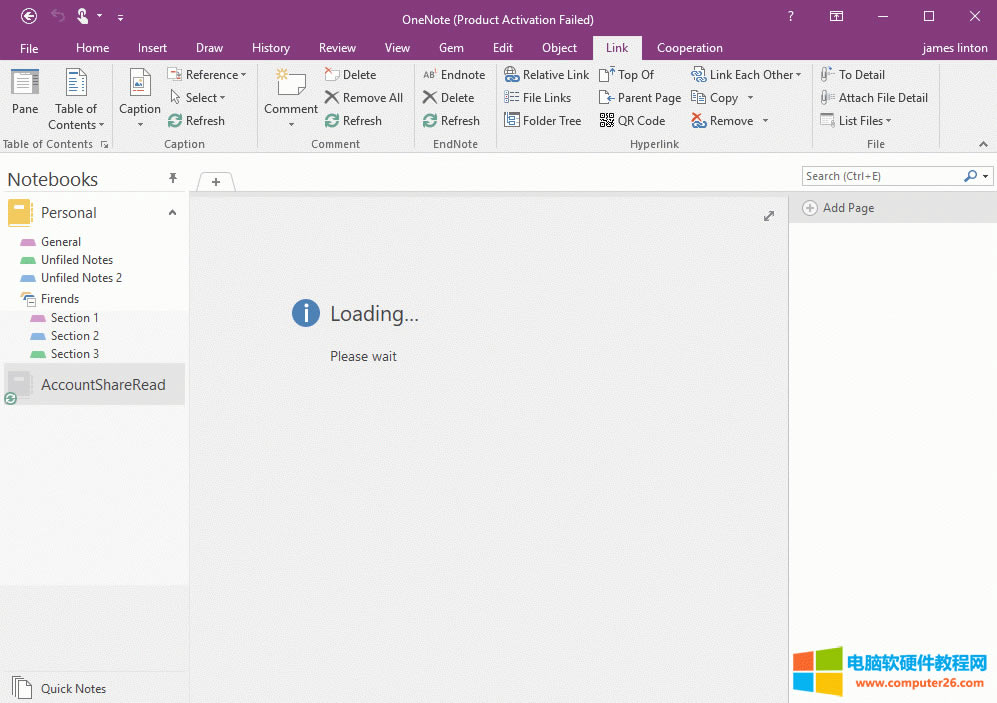Pin the Notebooks pane
This screenshot has height=703, width=997.
click(172, 178)
